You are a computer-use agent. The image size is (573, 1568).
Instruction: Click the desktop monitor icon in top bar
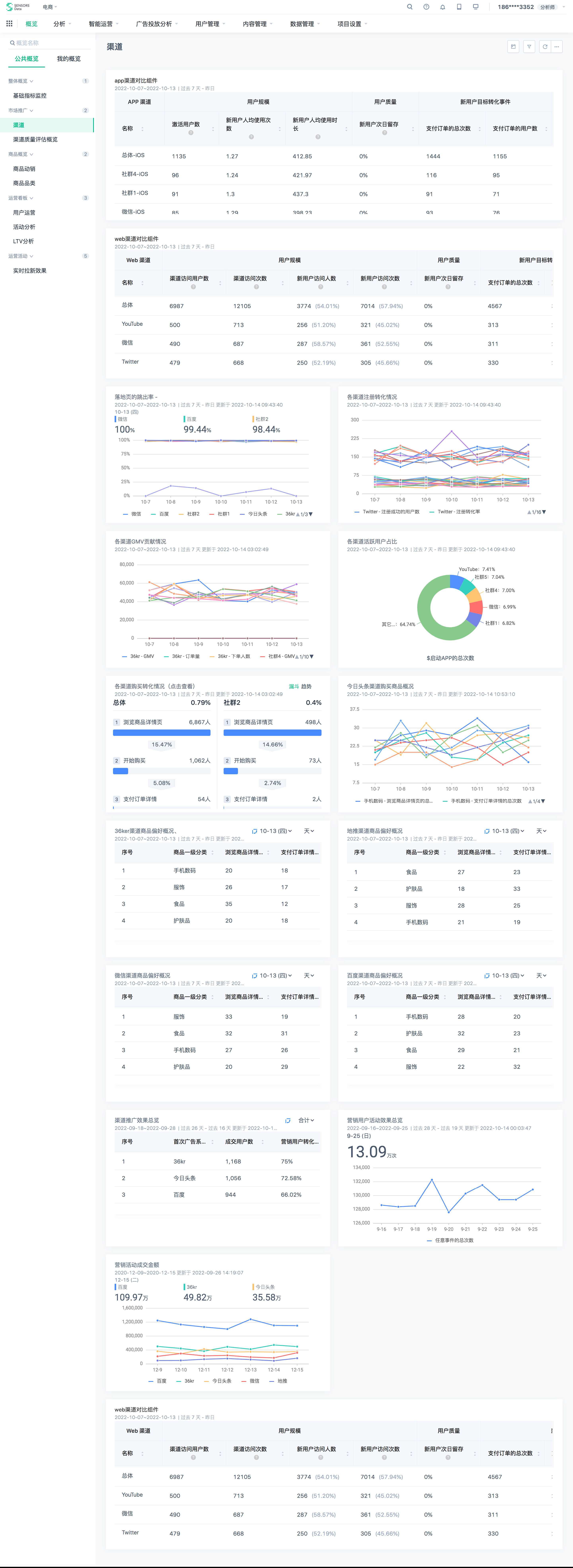[x=476, y=7]
